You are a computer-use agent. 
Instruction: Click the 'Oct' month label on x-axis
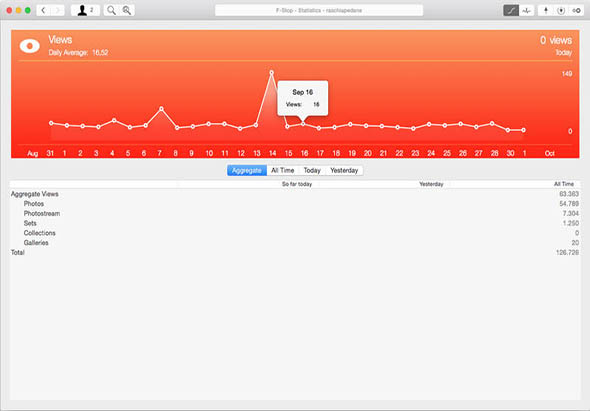pyautogui.click(x=549, y=154)
